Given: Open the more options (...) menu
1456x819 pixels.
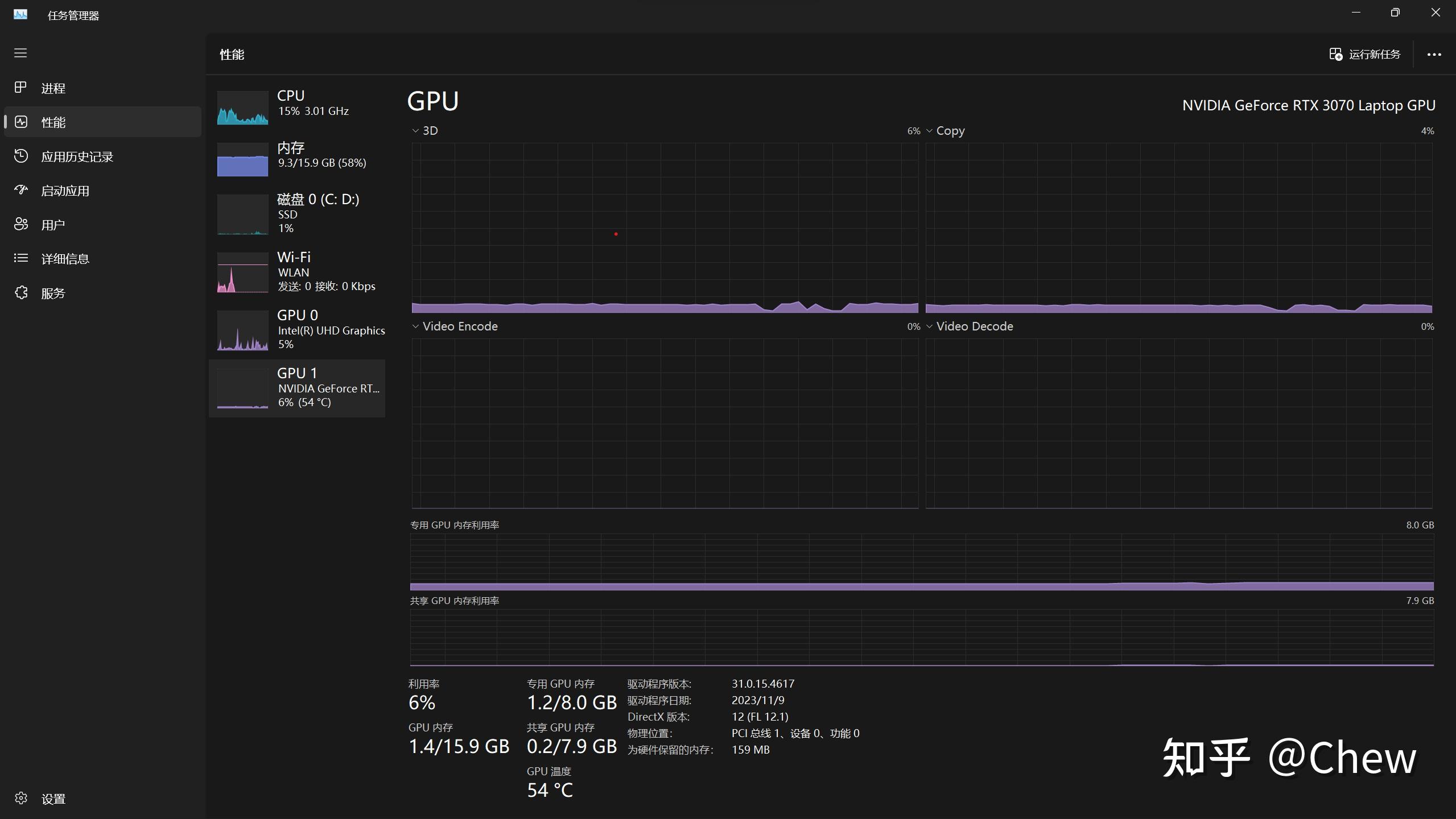Looking at the screenshot, I should (1433, 54).
